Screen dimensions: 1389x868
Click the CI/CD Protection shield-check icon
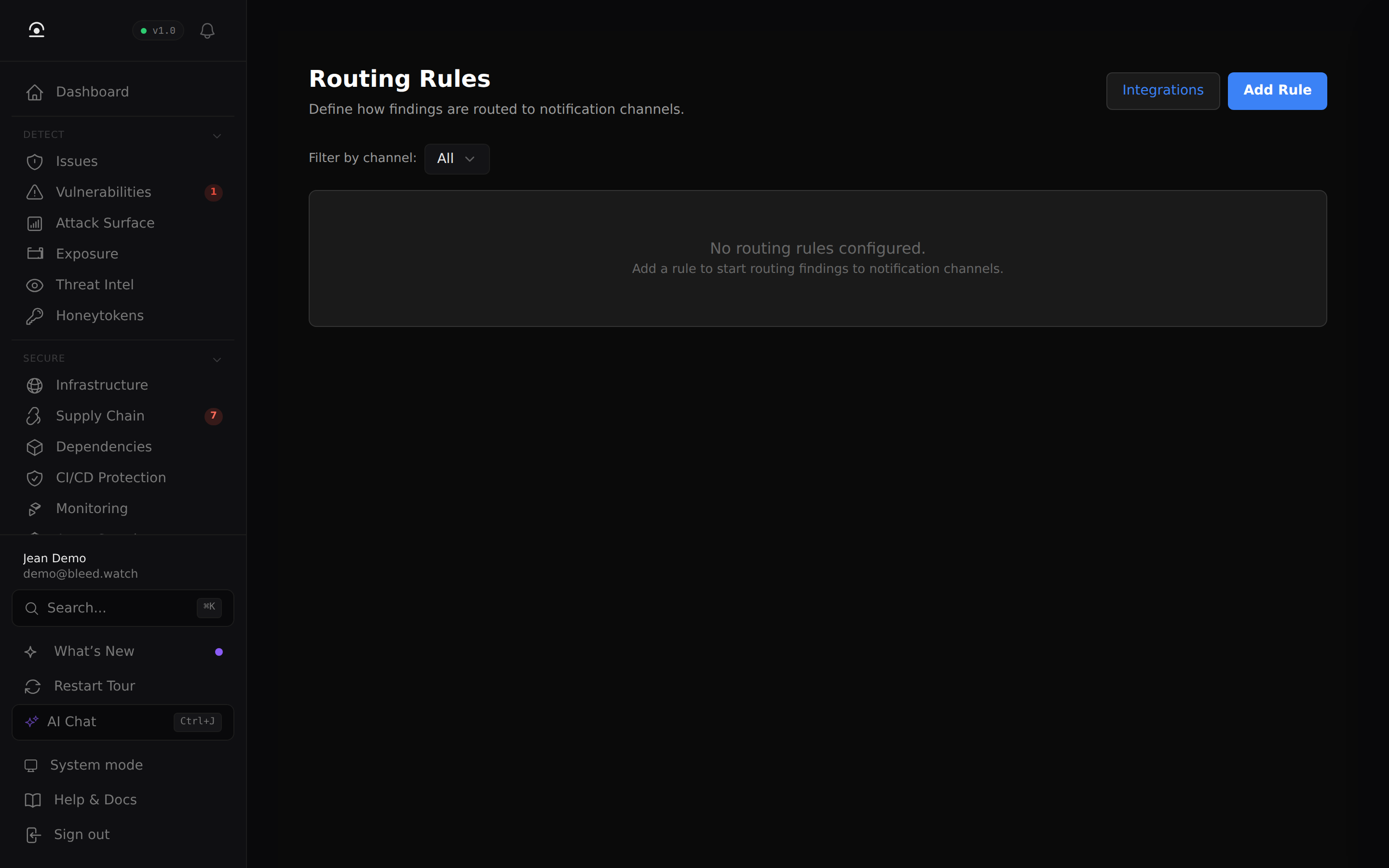34,478
